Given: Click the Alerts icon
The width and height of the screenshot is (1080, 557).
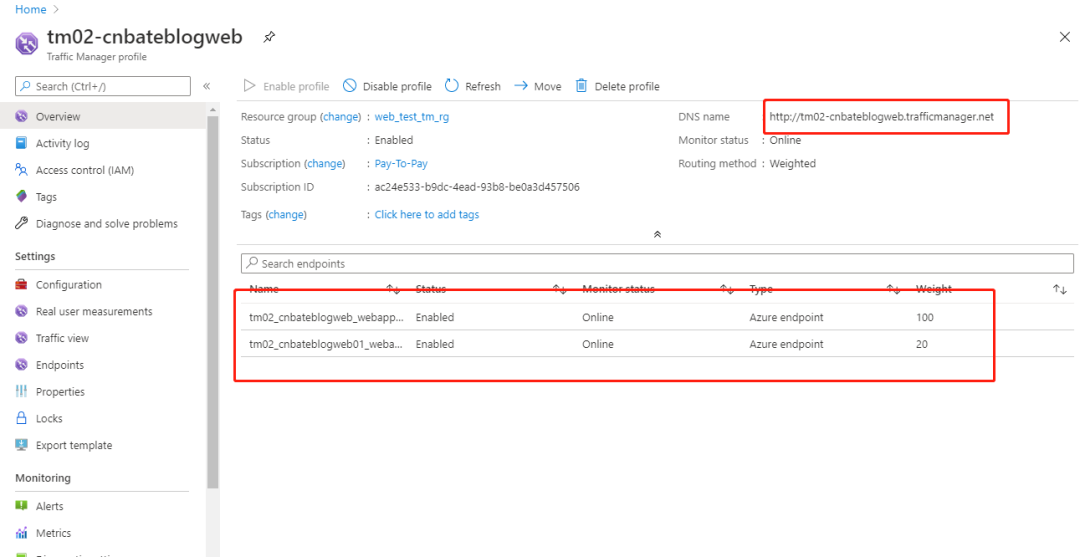Looking at the screenshot, I should 21,506.
